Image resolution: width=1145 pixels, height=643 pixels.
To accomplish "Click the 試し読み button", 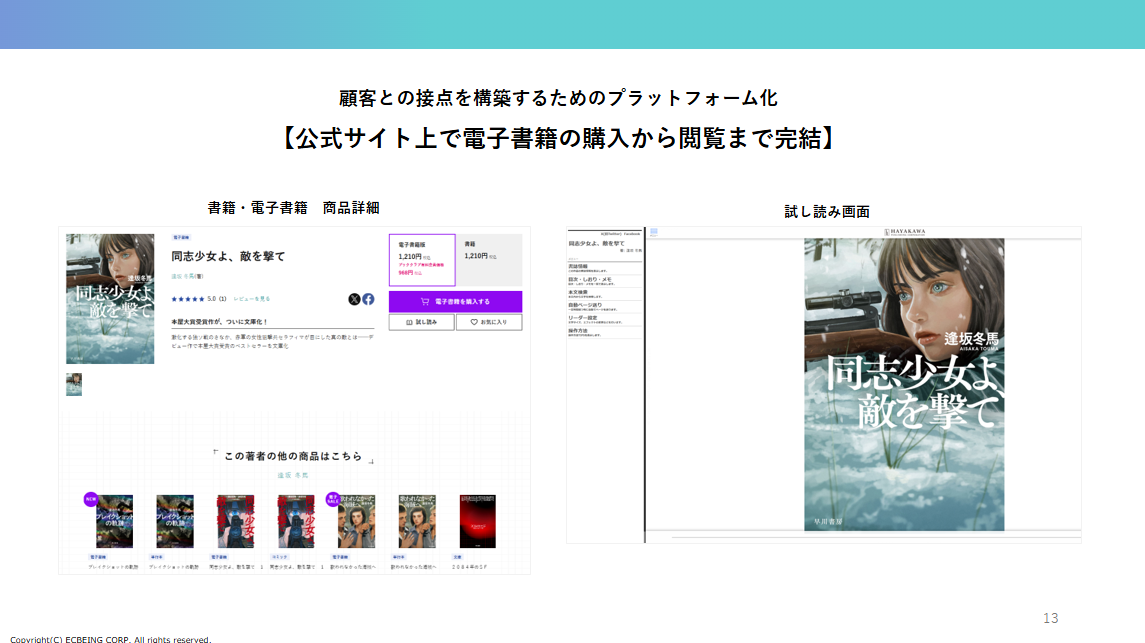I will tap(421, 322).
